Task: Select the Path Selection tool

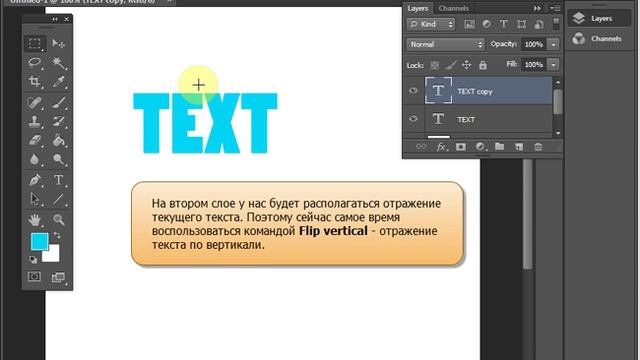Action: pyautogui.click(x=35, y=199)
